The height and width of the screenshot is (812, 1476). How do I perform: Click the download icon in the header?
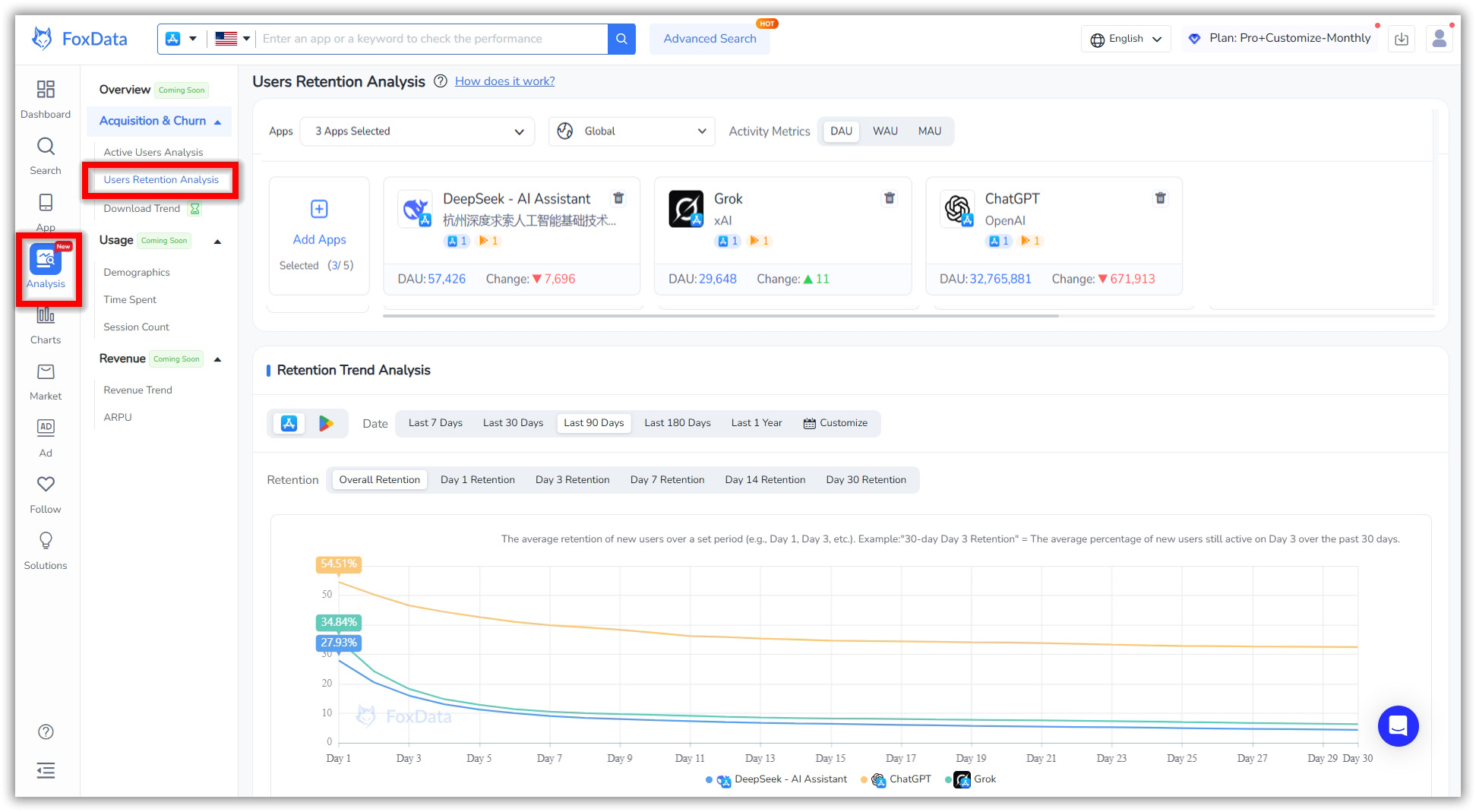pyautogui.click(x=1402, y=39)
